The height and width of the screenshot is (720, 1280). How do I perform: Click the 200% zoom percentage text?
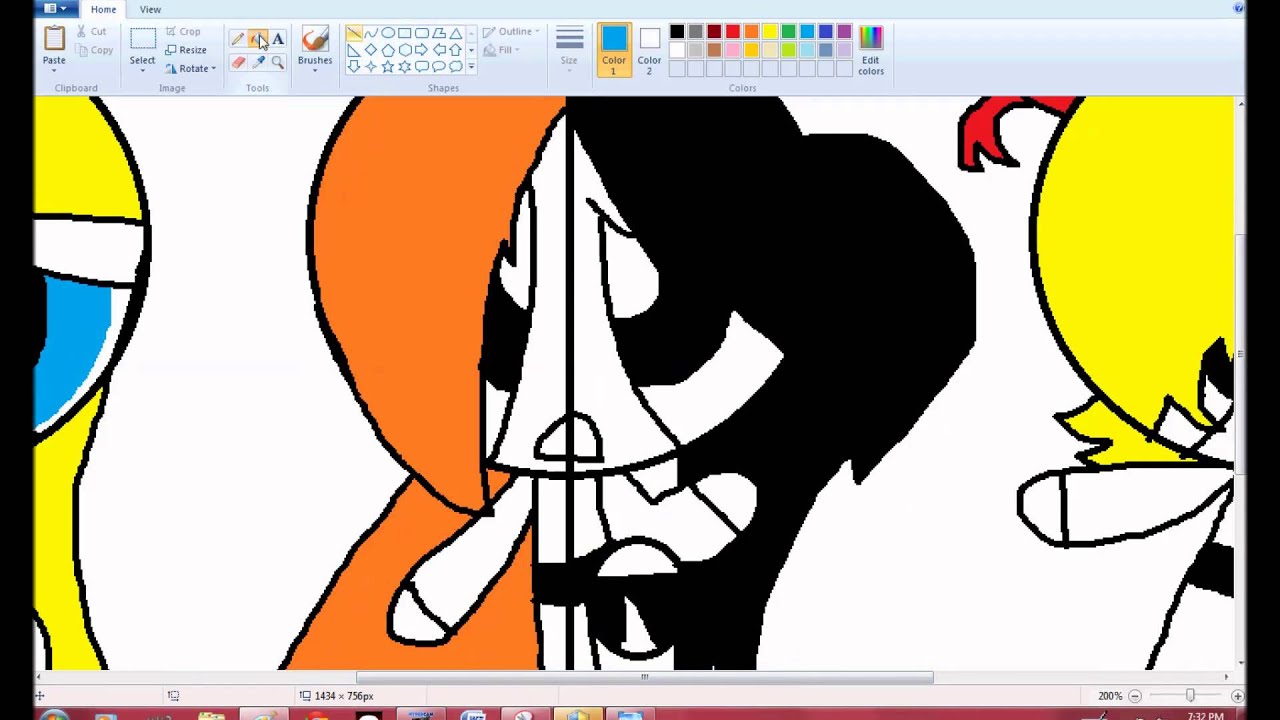[x=1110, y=696]
